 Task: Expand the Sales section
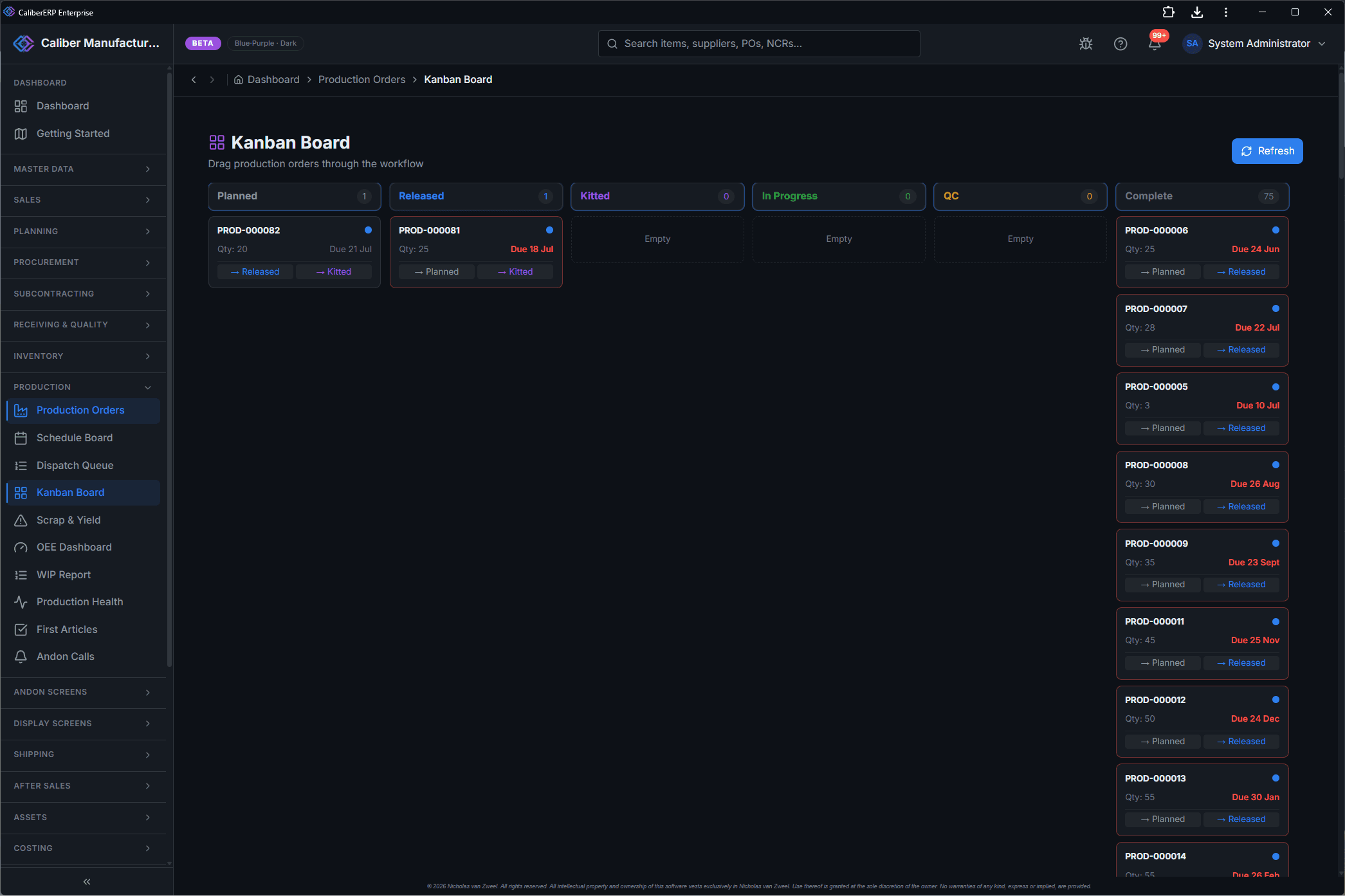(x=83, y=200)
